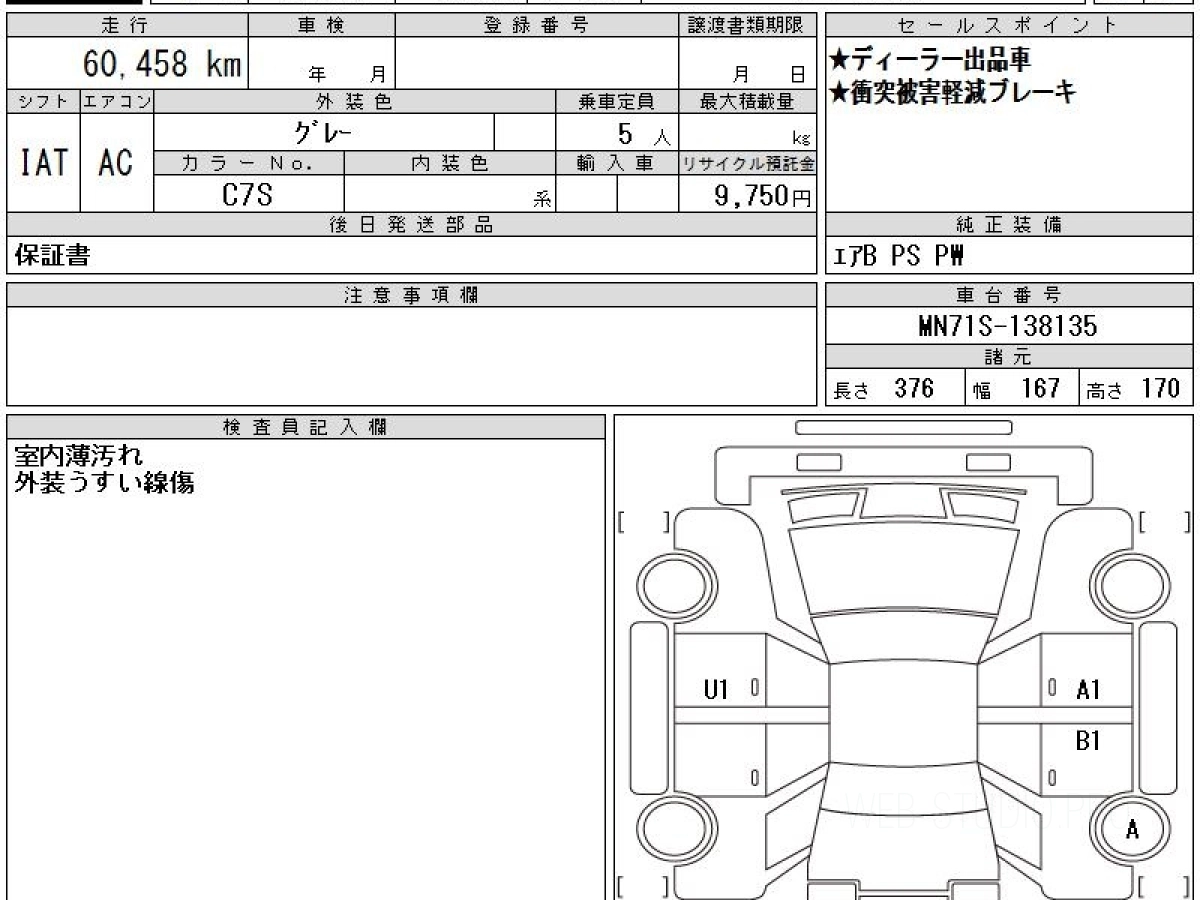Click the 最大積載量 header
This screenshot has height=900, width=1200.
pyautogui.click(x=747, y=101)
